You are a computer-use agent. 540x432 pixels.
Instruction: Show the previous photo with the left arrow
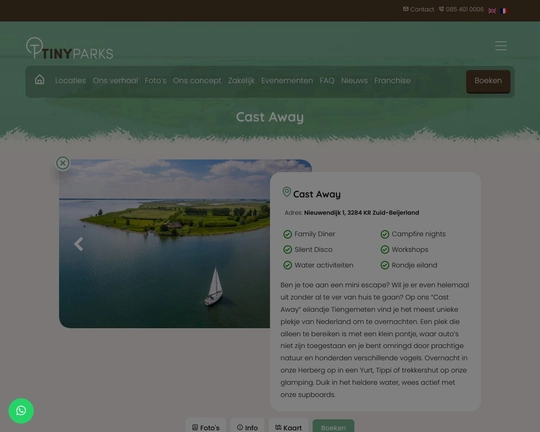click(79, 244)
